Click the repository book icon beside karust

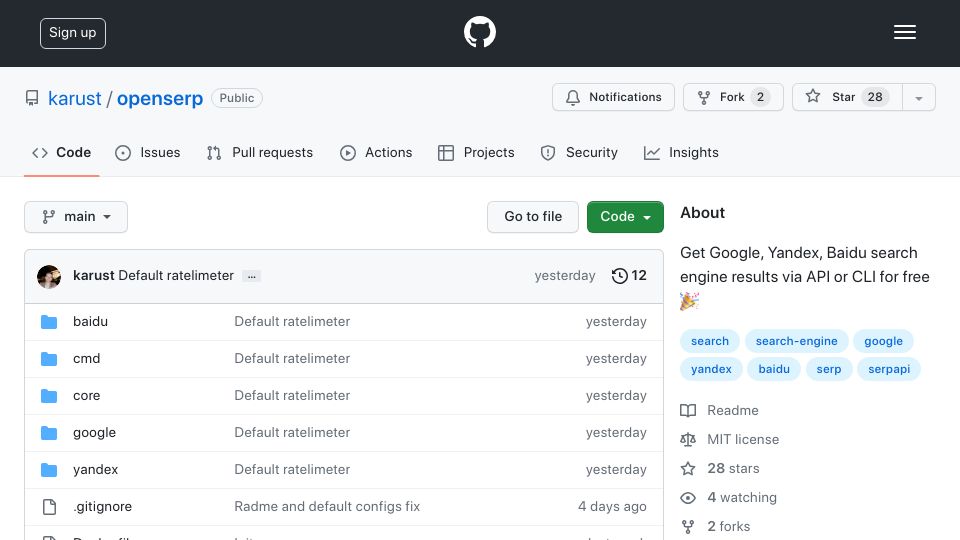pyautogui.click(x=32, y=98)
